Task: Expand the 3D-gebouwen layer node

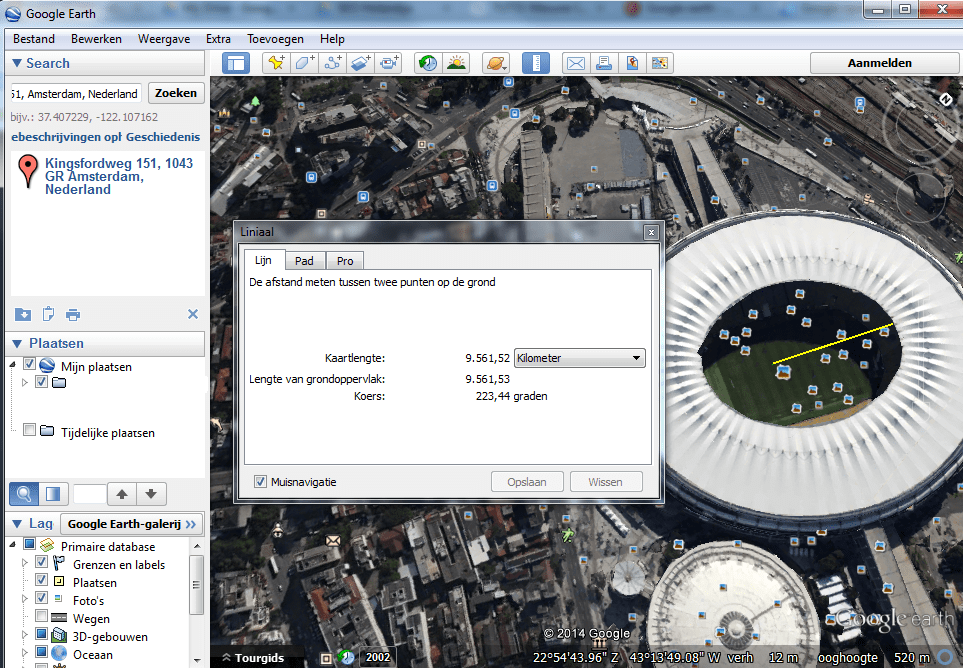Action: (x=25, y=634)
